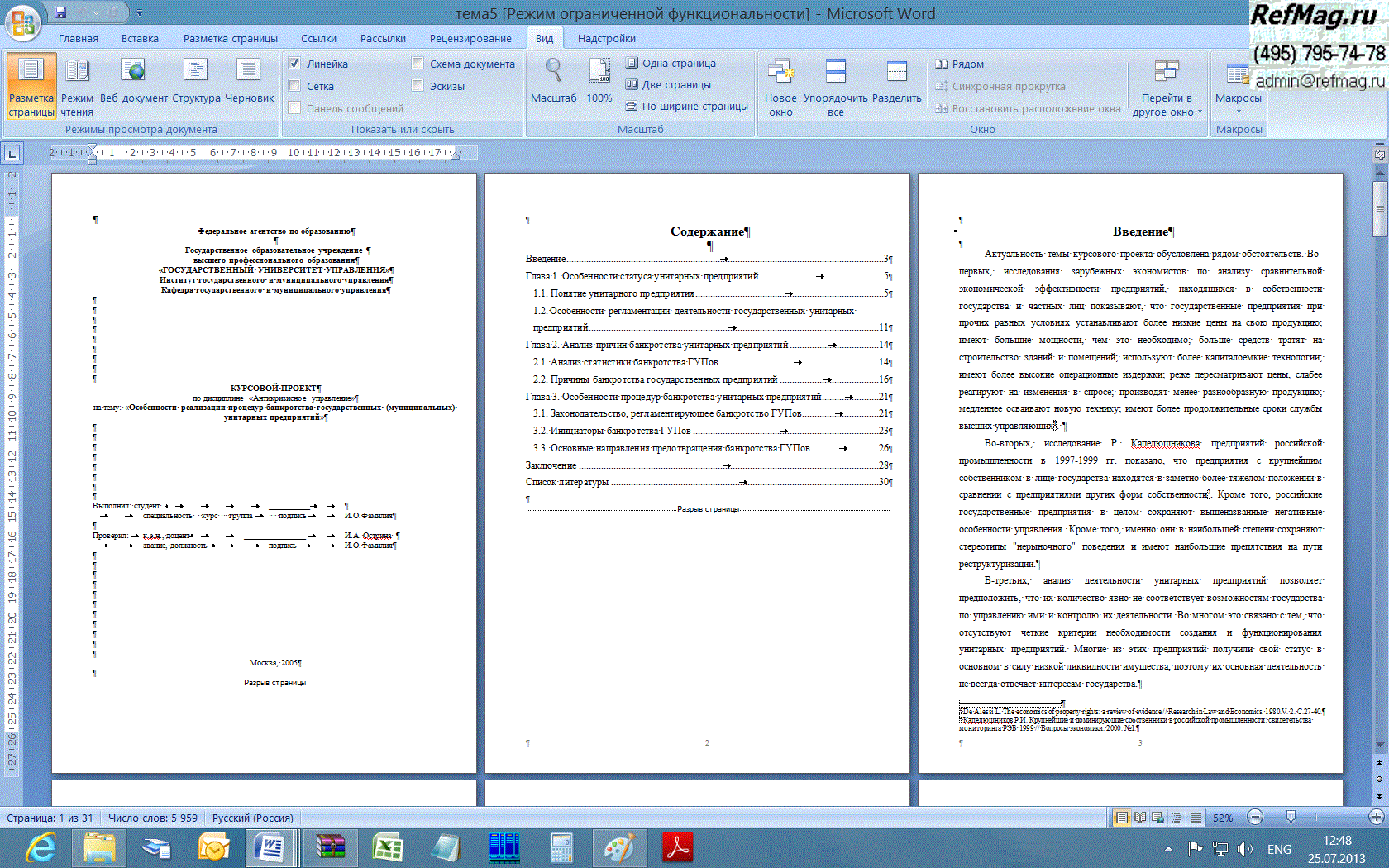This screenshot has height=868, width=1389.
Task: Split the window with Разделить
Action: click(896, 83)
